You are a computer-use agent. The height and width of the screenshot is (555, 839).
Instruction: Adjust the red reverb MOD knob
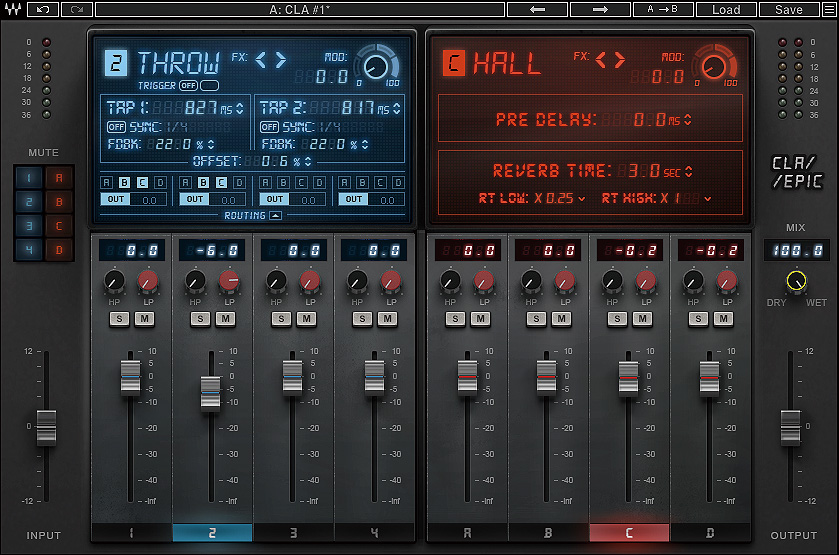(714, 67)
